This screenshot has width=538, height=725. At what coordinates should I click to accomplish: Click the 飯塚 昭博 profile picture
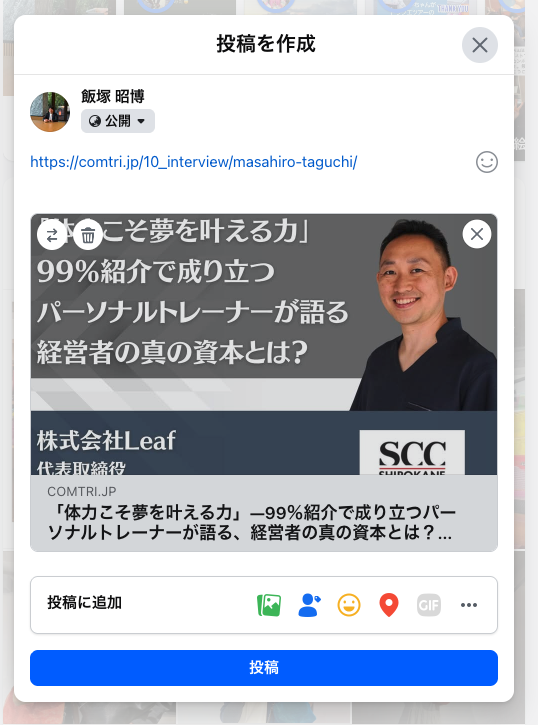50,111
